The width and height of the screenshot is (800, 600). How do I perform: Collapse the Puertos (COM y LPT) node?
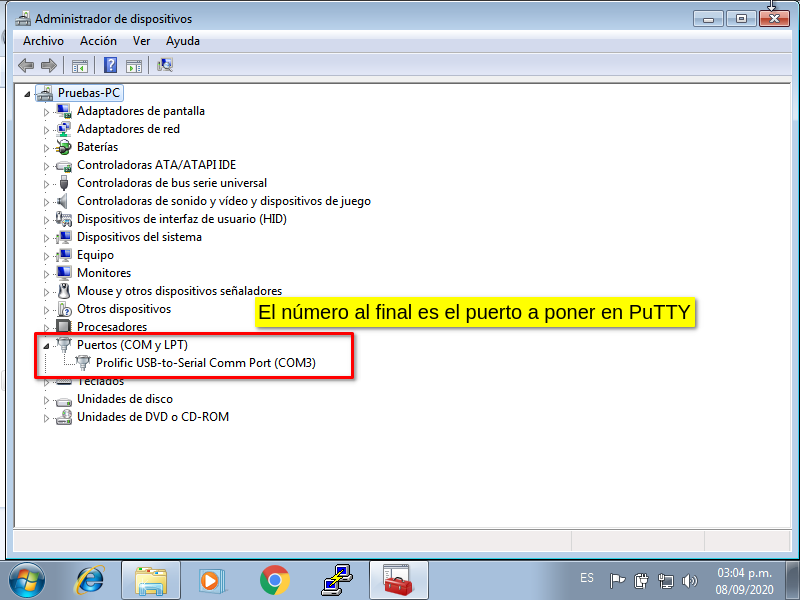pos(46,346)
